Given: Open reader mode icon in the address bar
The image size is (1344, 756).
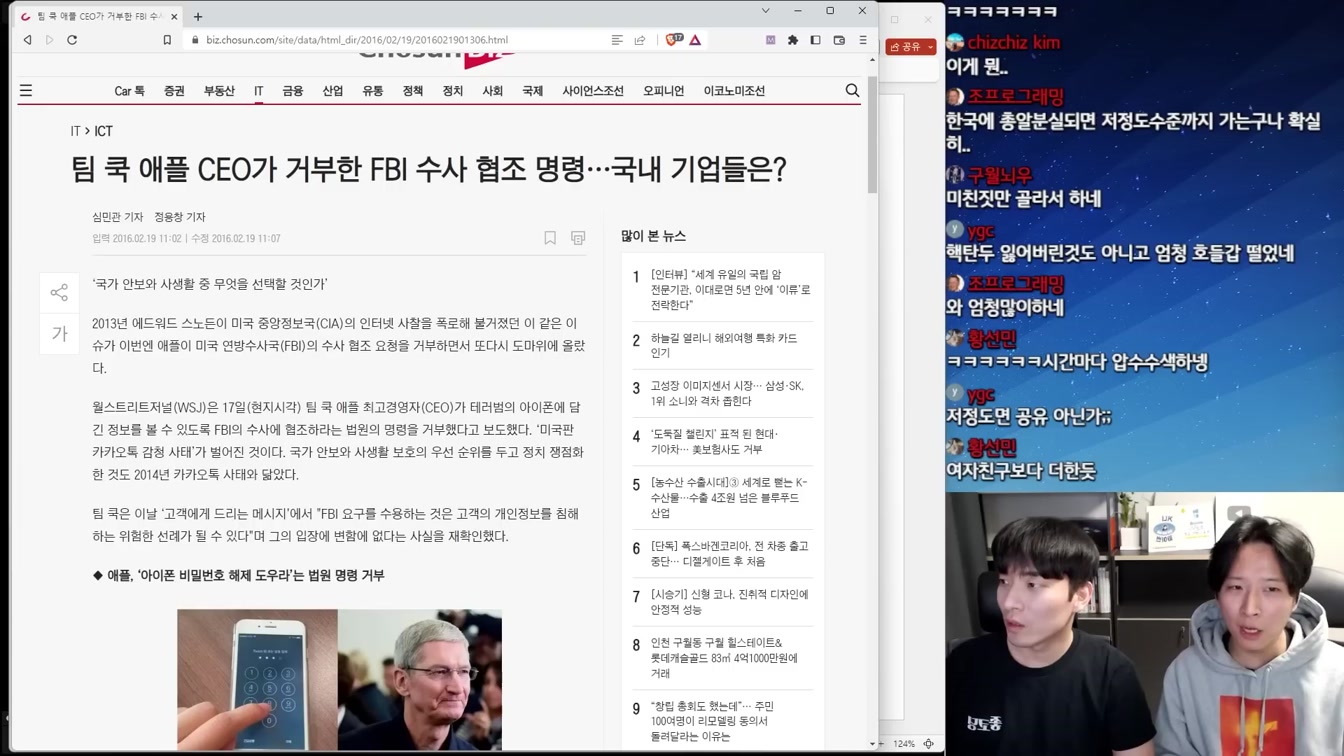Looking at the screenshot, I should pos(617,40).
